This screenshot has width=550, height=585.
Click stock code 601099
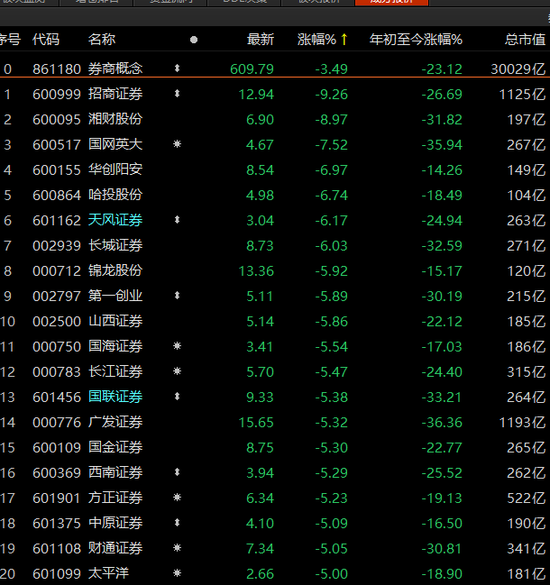coord(57,574)
